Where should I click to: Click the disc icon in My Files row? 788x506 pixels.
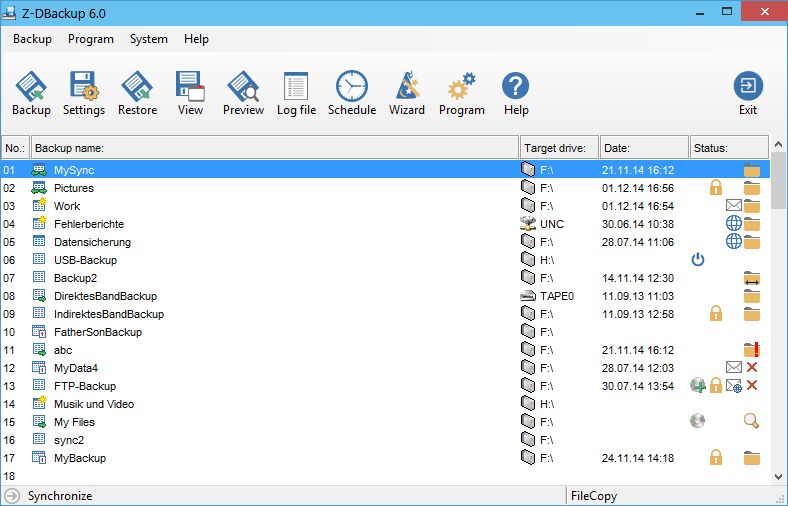coord(698,421)
